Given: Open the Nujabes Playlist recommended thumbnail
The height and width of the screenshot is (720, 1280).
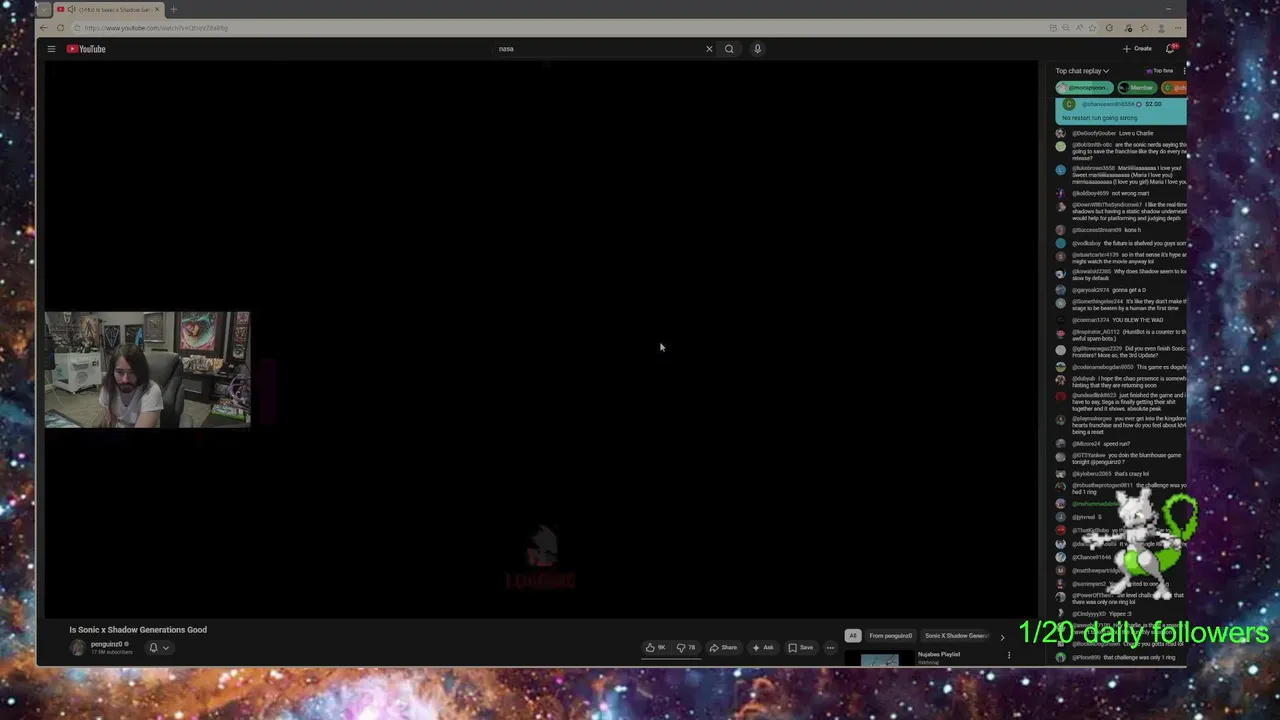Looking at the screenshot, I should pyautogui.click(x=879, y=660).
